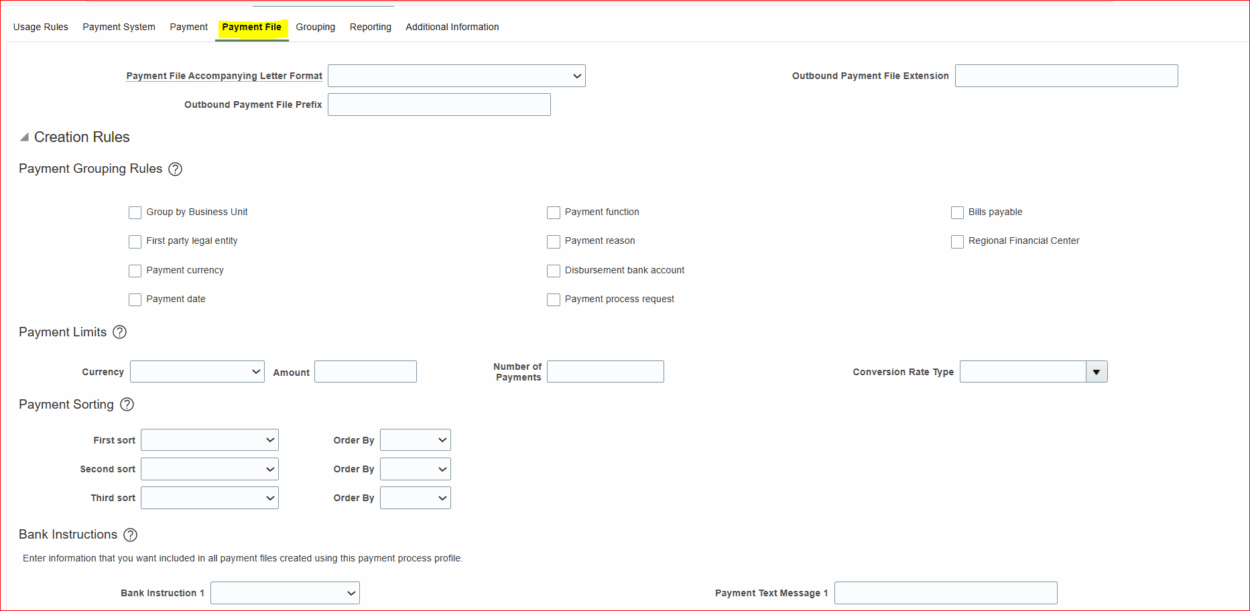Click the Outbound Payment File Prefix field
1250x611 pixels.
pos(438,104)
